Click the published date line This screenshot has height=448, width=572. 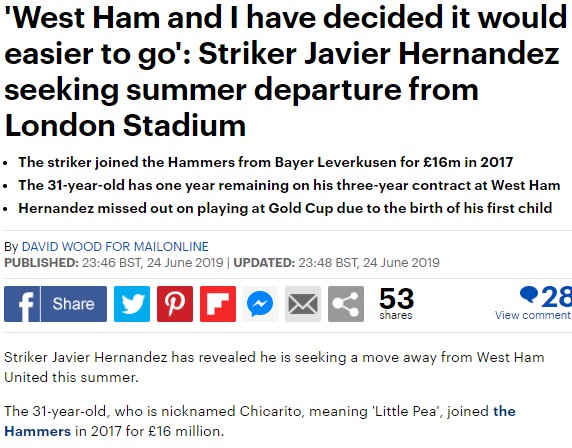coord(222,263)
